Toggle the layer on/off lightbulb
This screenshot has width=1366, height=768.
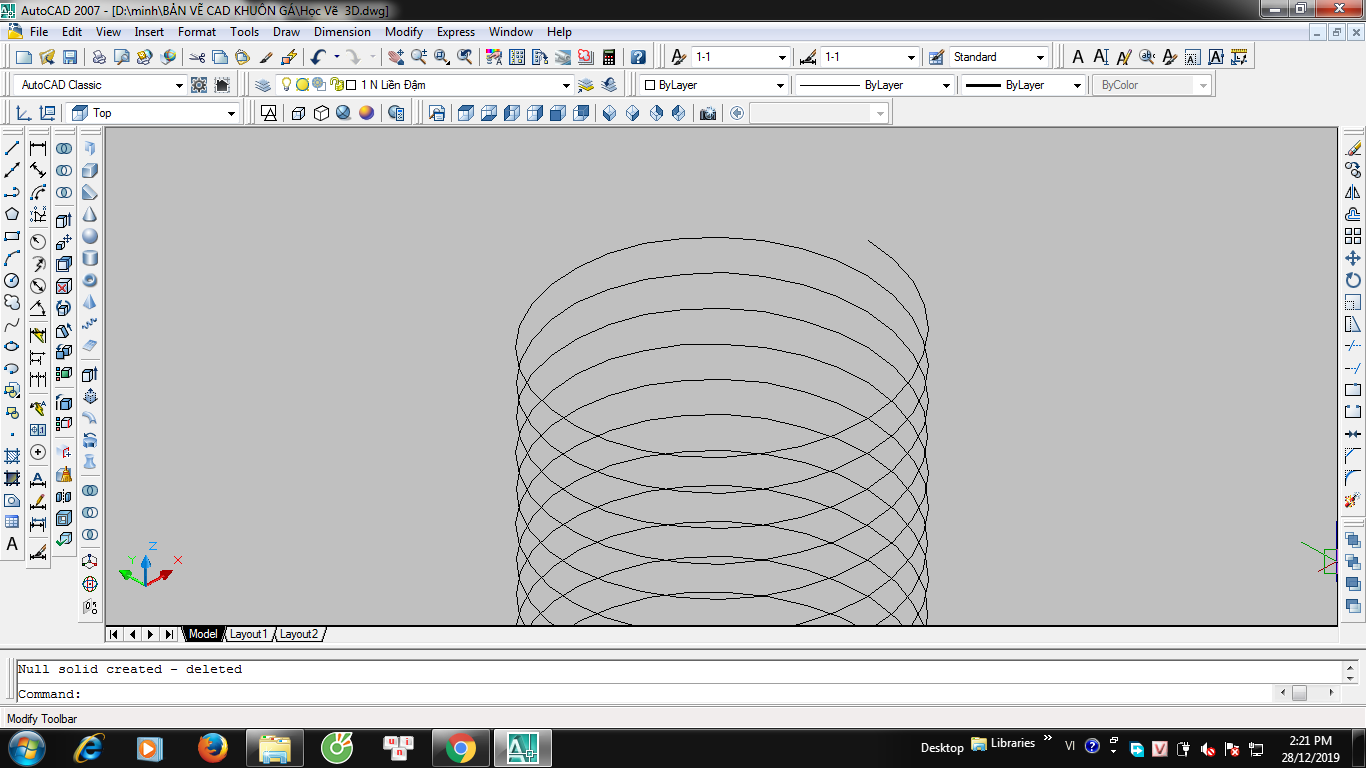(x=286, y=85)
